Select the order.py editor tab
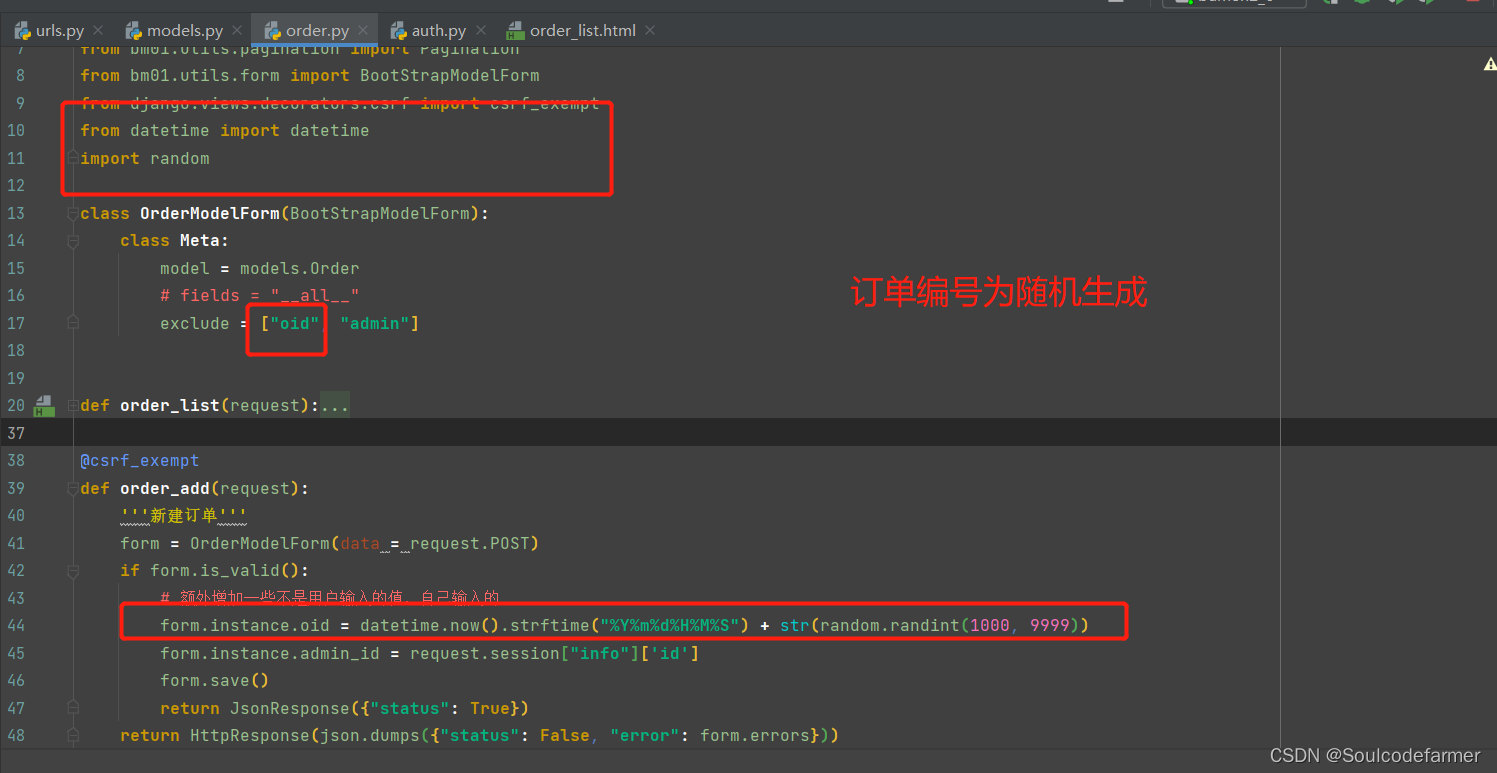The height and width of the screenshot is (773, 1497). pyautogui.click(x=305, y=30)
